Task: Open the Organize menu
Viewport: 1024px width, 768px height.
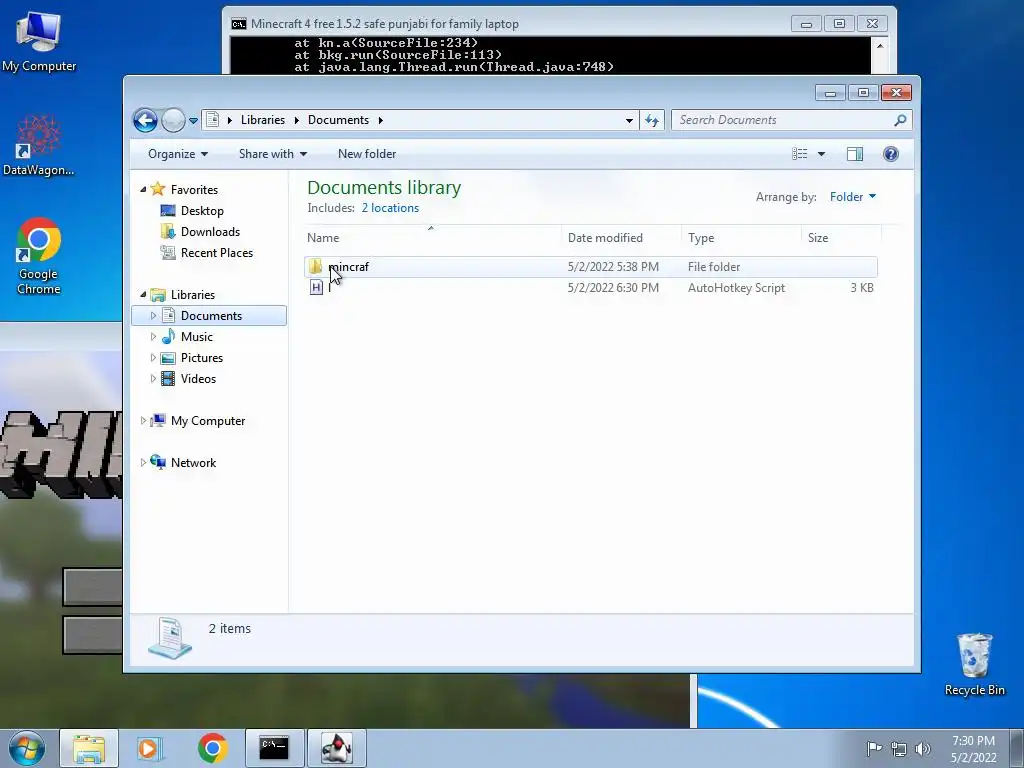Action: point(178,154)
